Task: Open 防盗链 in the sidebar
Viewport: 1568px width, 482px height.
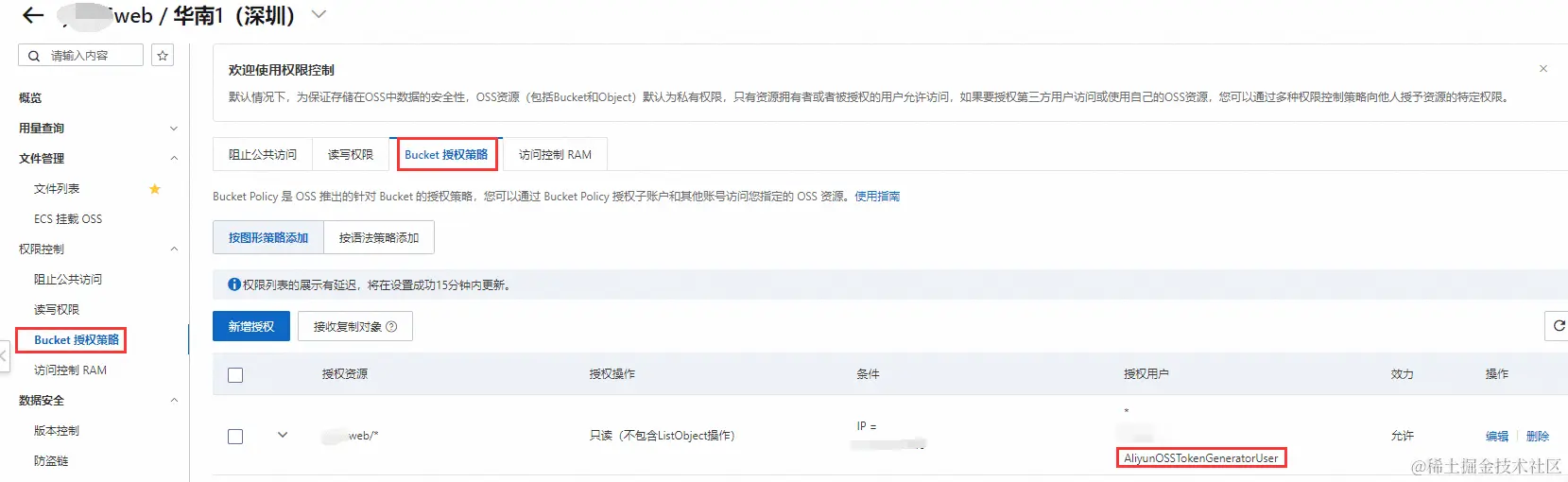Action: pyautogui.click(x=51, y=461)
